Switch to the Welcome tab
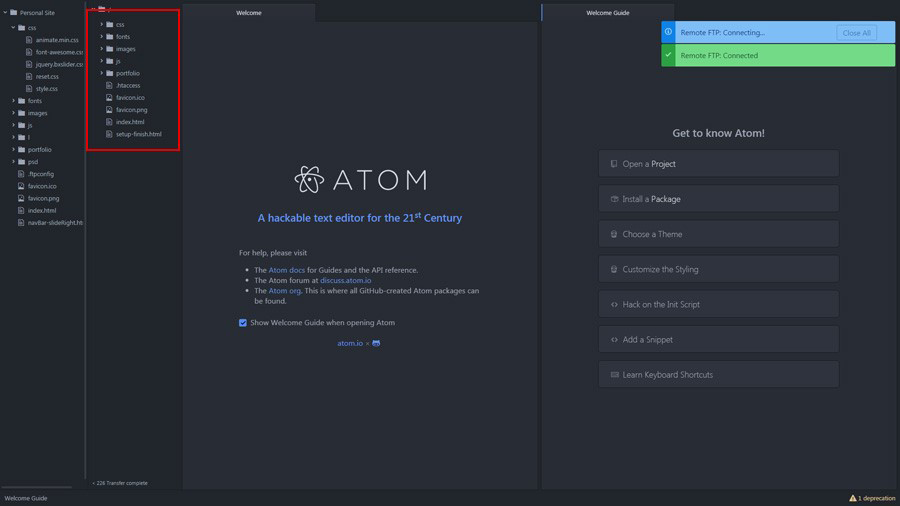This screenshot has width=900, height=506. tap(249, 13)
